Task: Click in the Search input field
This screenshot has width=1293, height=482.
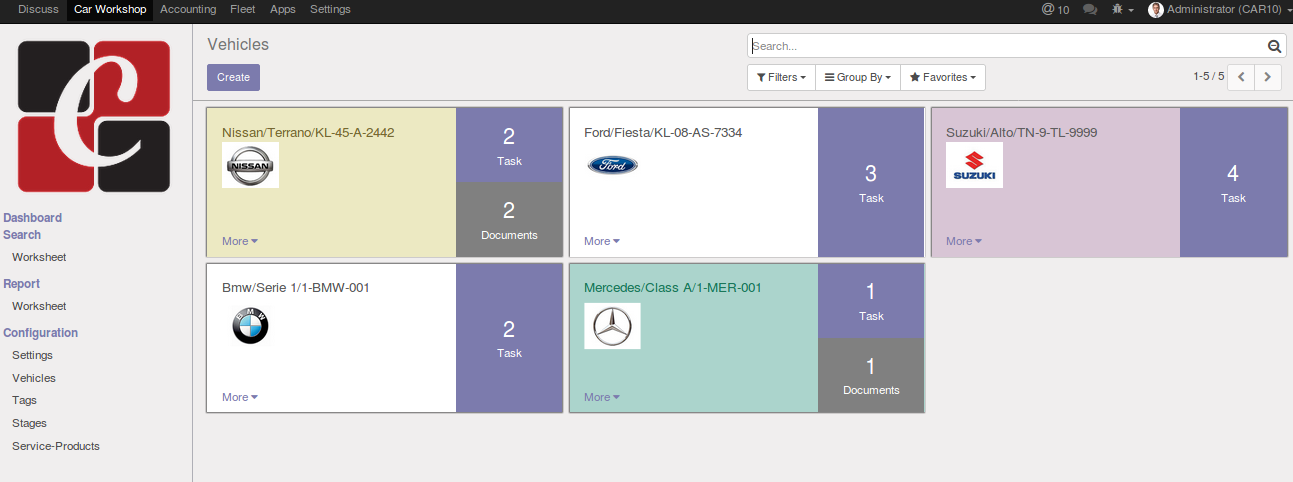Action: pyautogui.click(x=1008, y=46)
